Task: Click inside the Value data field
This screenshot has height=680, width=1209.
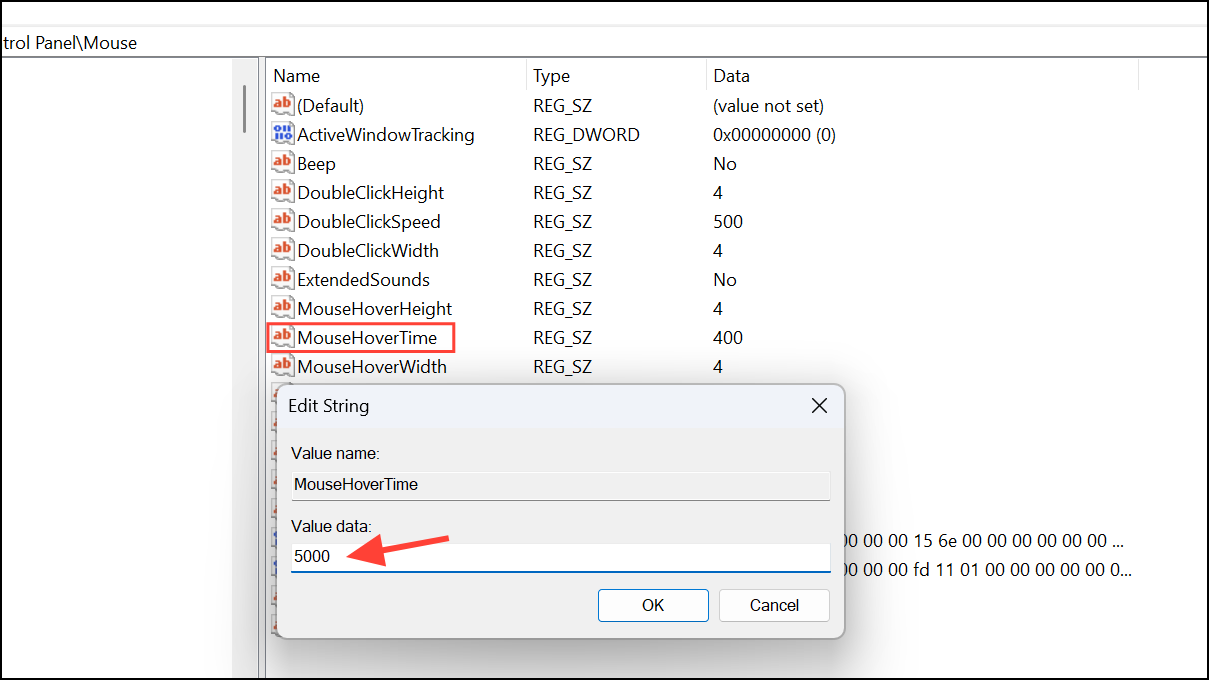Action: point(560,556)
